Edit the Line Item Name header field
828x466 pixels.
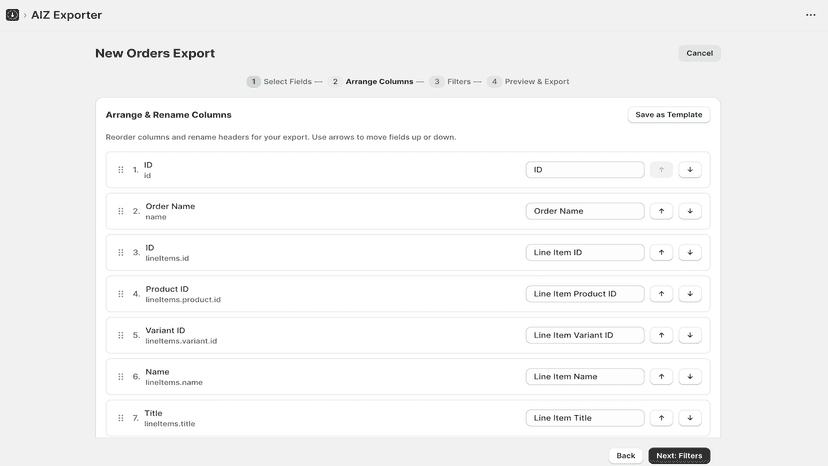[x=585, y=377]
